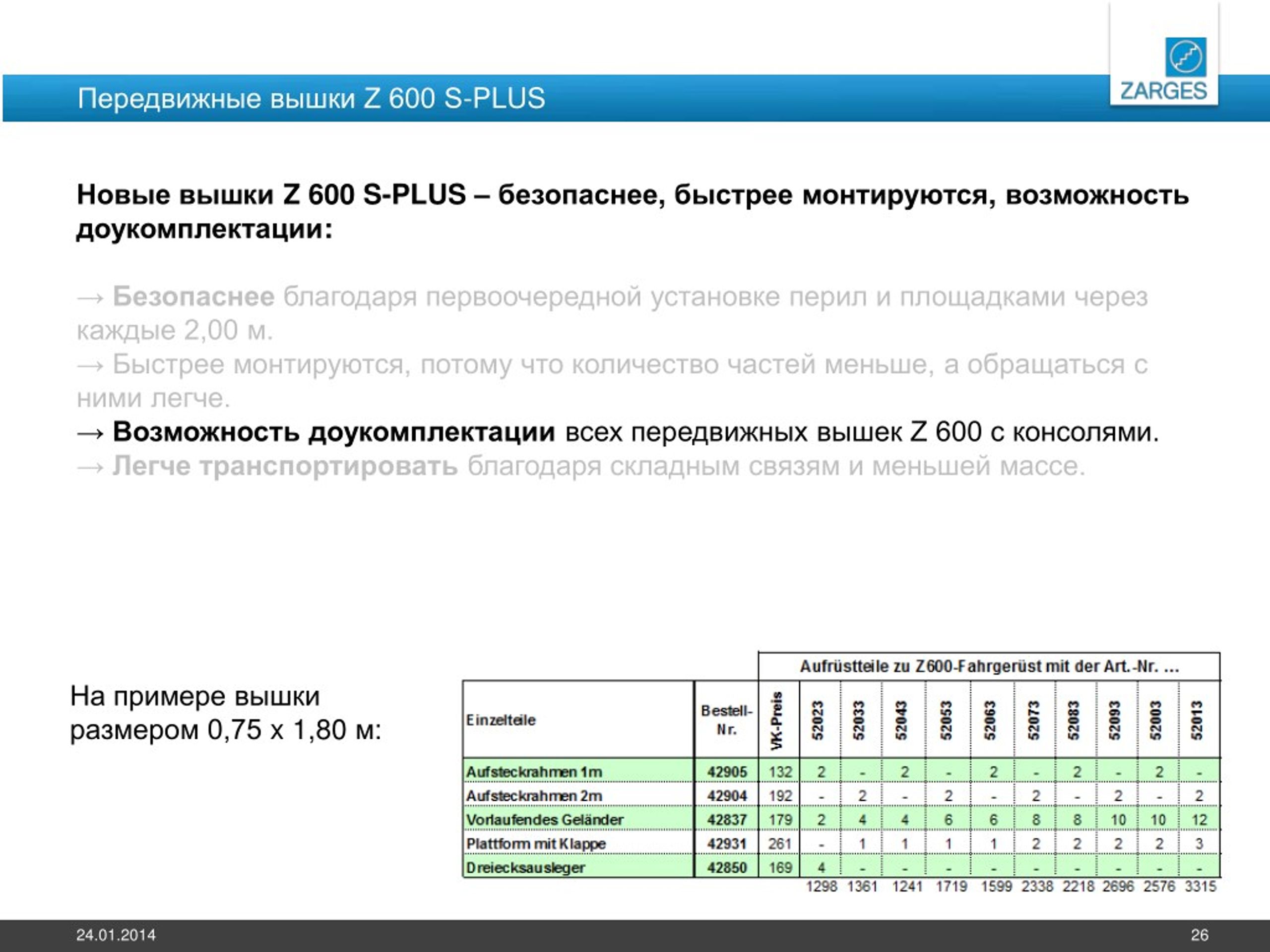
Task: Click column header 52083
Action: (1074, 720)
